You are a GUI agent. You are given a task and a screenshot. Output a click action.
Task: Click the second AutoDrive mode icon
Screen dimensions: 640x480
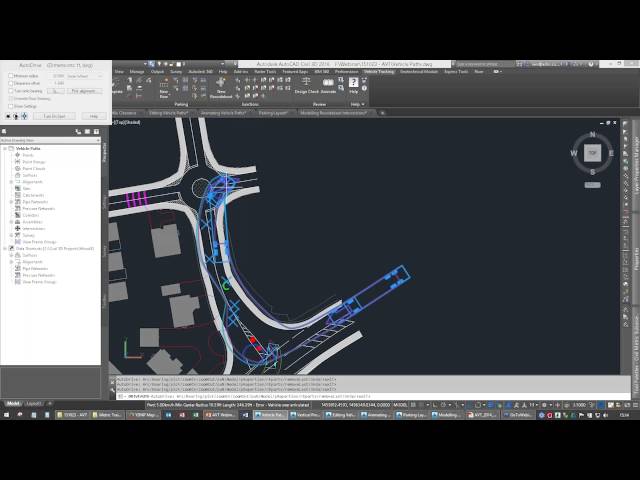click(16, 116)
